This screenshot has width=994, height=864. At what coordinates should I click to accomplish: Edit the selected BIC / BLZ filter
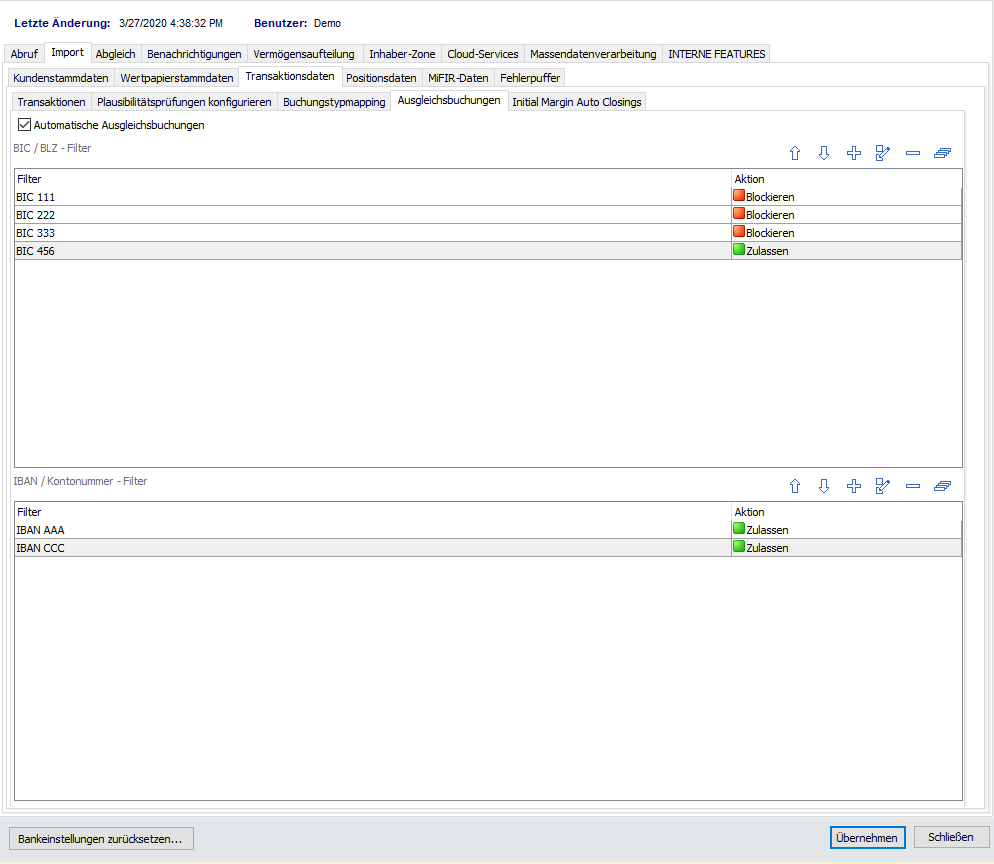(x=883, y=153)
